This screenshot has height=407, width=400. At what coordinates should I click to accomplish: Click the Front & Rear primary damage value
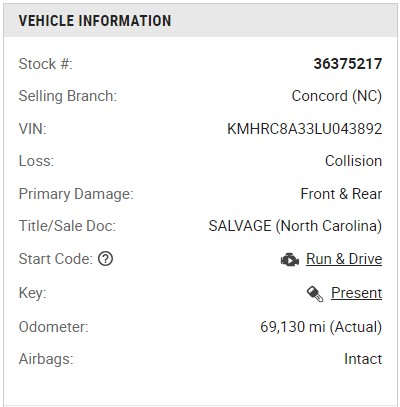pos(341,194)
